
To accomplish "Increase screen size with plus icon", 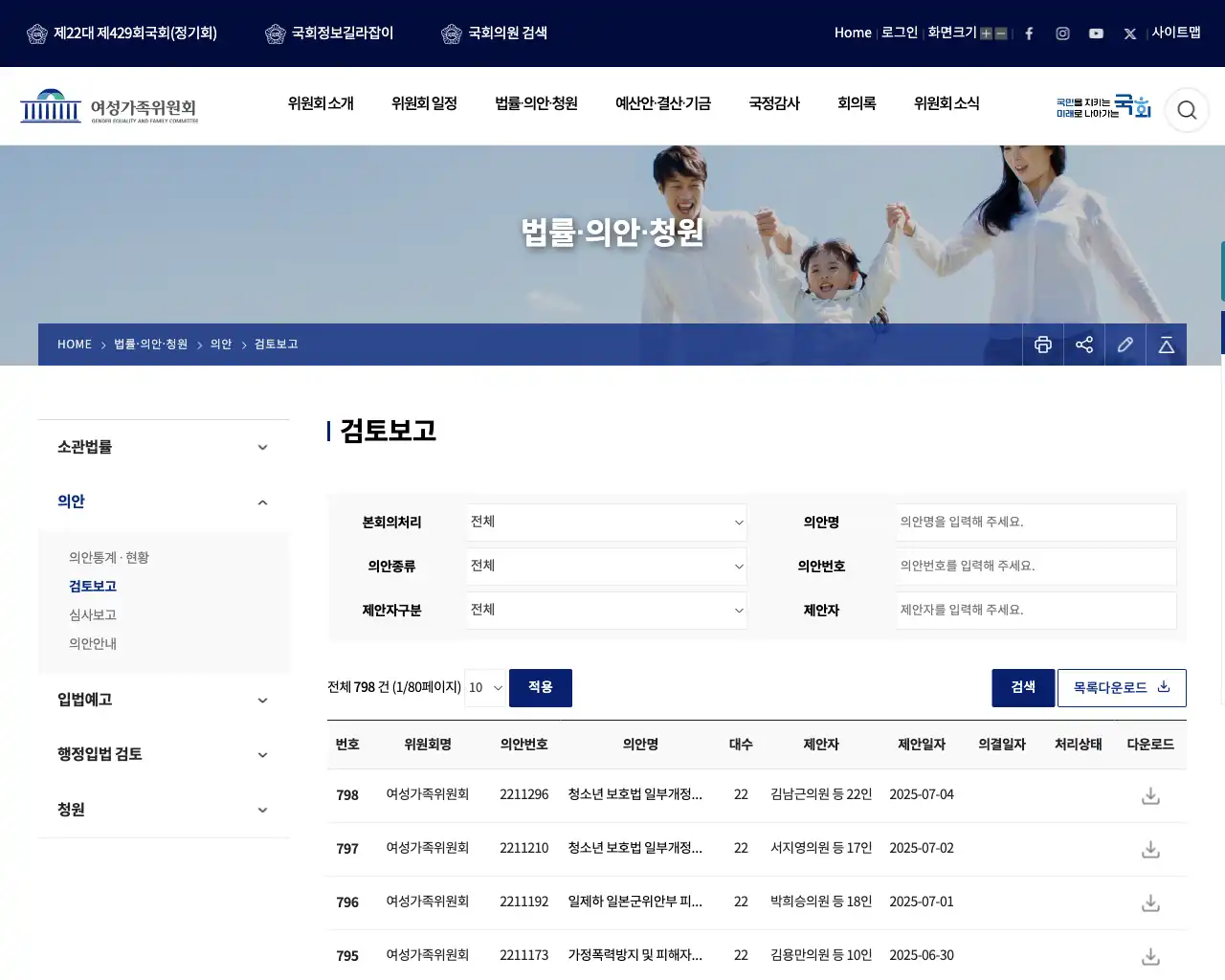I will (986, 33).
